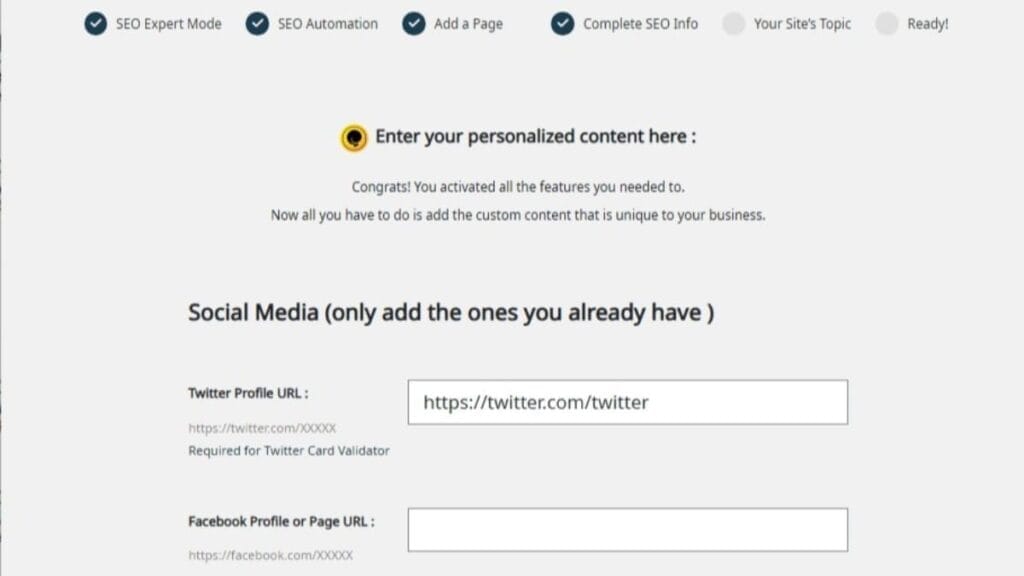Click the gray circle beside Ready!
The image size is (1024, 576).
click(887, 23)
